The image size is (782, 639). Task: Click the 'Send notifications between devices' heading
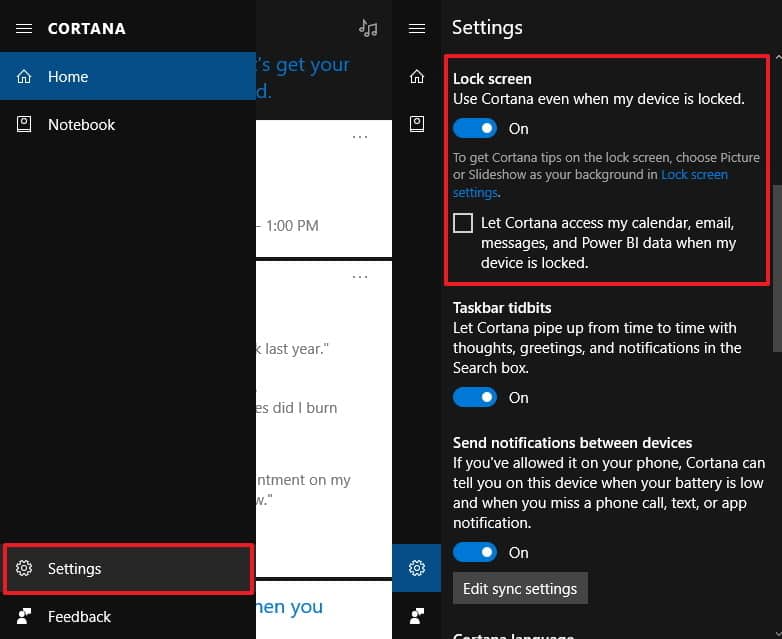point(573,443)
